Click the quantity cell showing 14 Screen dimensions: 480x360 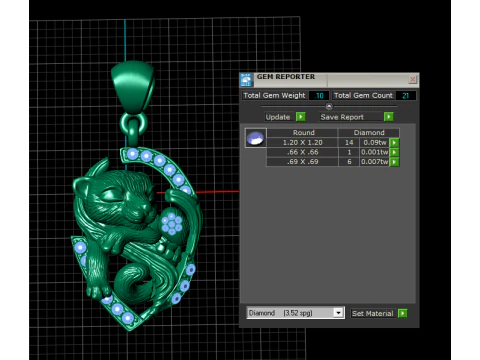[x=349, y=143]
